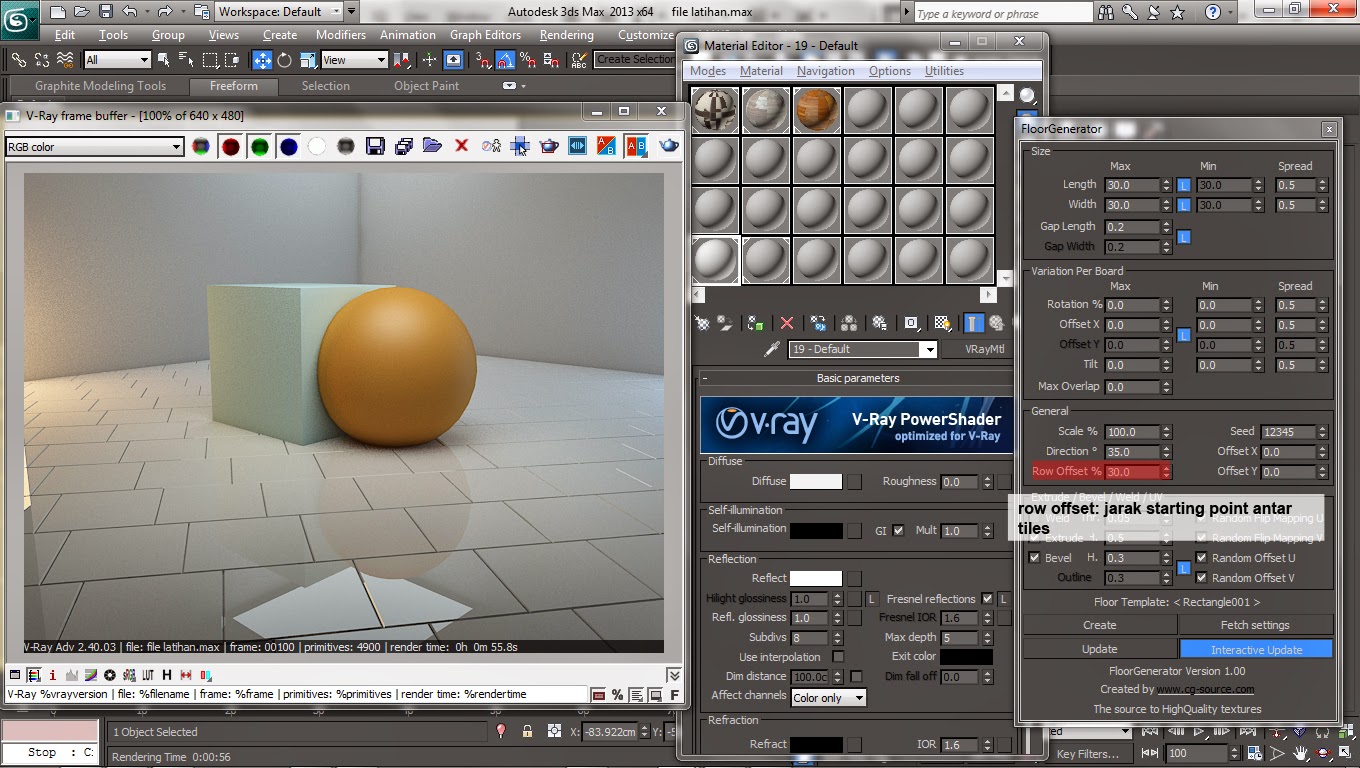This screenshot has width=1360, height=768.
Task: Click the Diffuse color swatch
Action: 815,482
